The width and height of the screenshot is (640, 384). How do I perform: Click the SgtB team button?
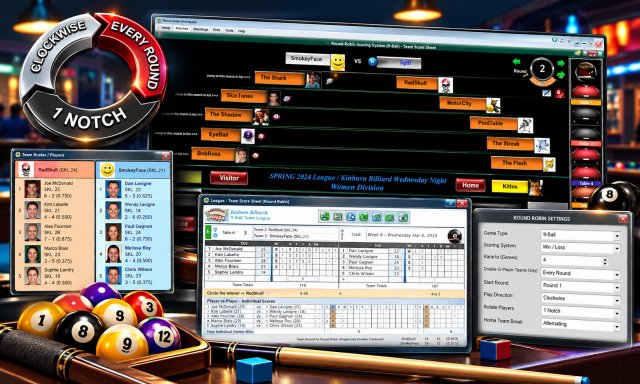[400, 62]
